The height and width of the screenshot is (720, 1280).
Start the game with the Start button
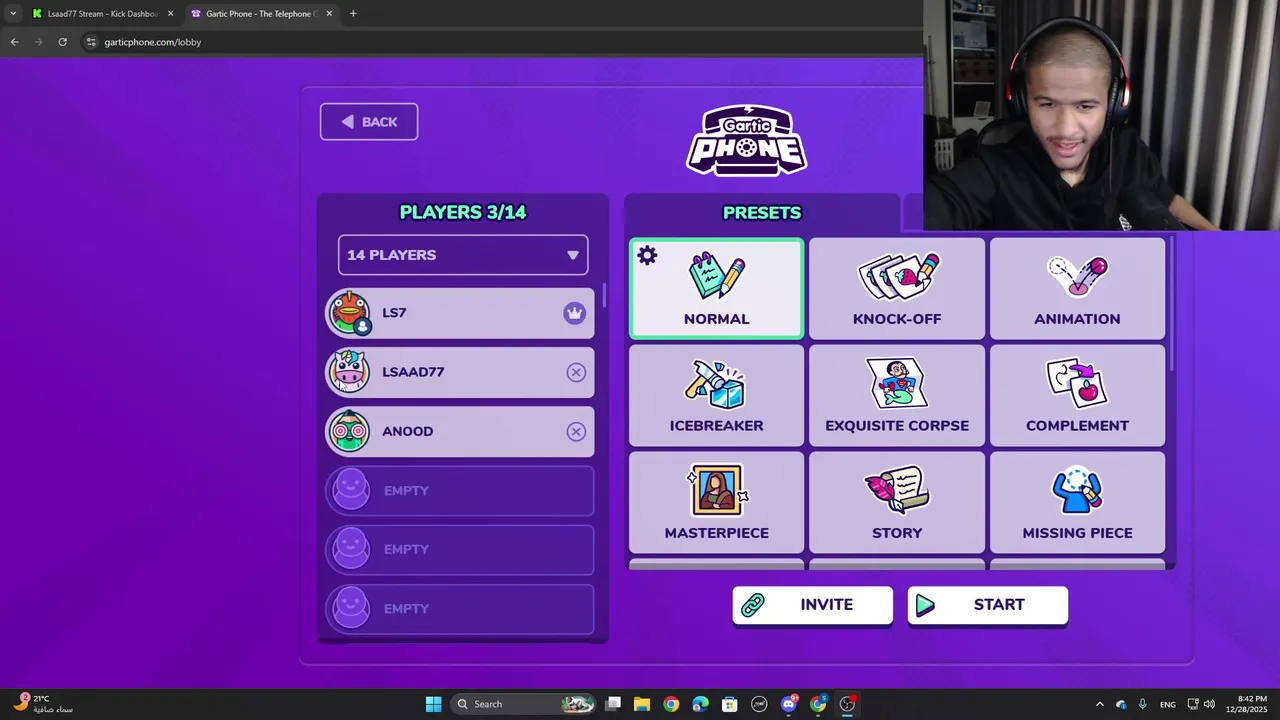(987, 605)
